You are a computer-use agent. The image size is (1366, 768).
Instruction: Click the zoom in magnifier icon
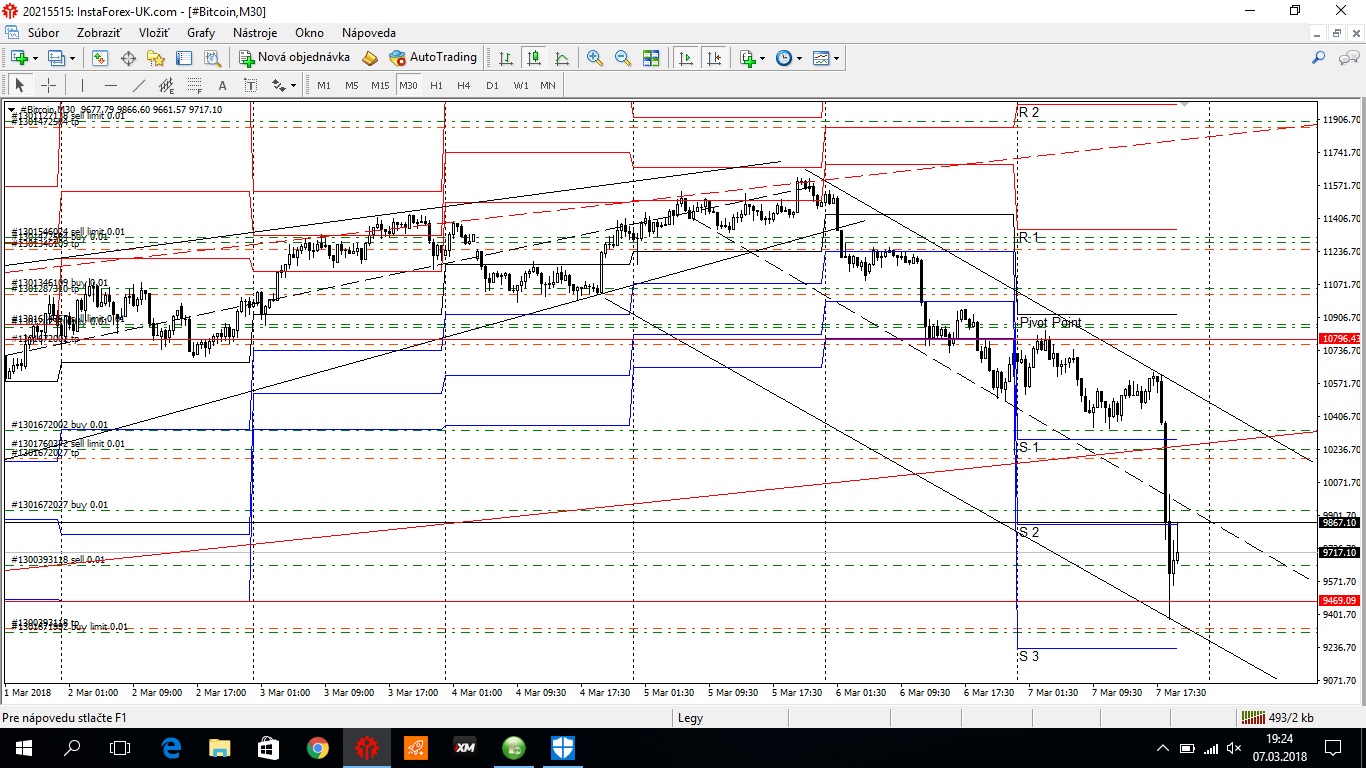pyautogui.click(x=595, y=58)
